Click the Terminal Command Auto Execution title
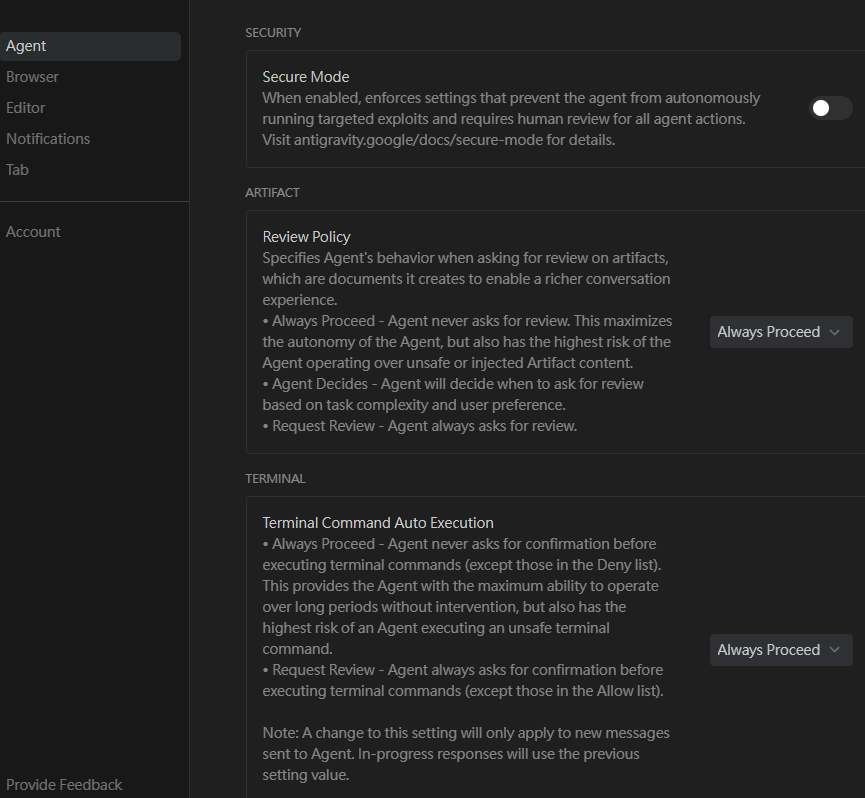Screen dimensions: 865x798 tap(378, 522)
